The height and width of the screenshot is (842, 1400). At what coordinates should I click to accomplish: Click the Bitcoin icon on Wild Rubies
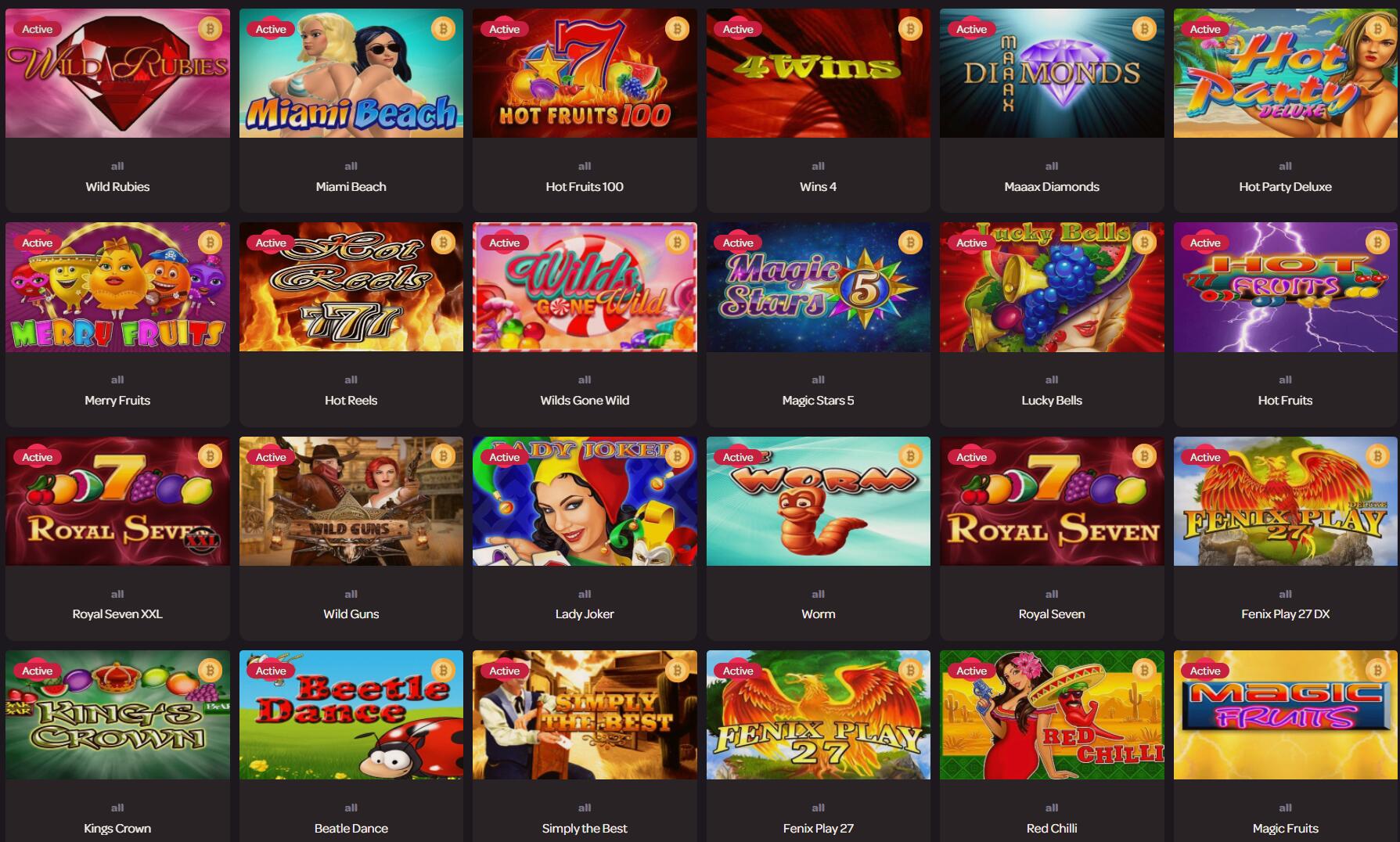click(210, 29)
